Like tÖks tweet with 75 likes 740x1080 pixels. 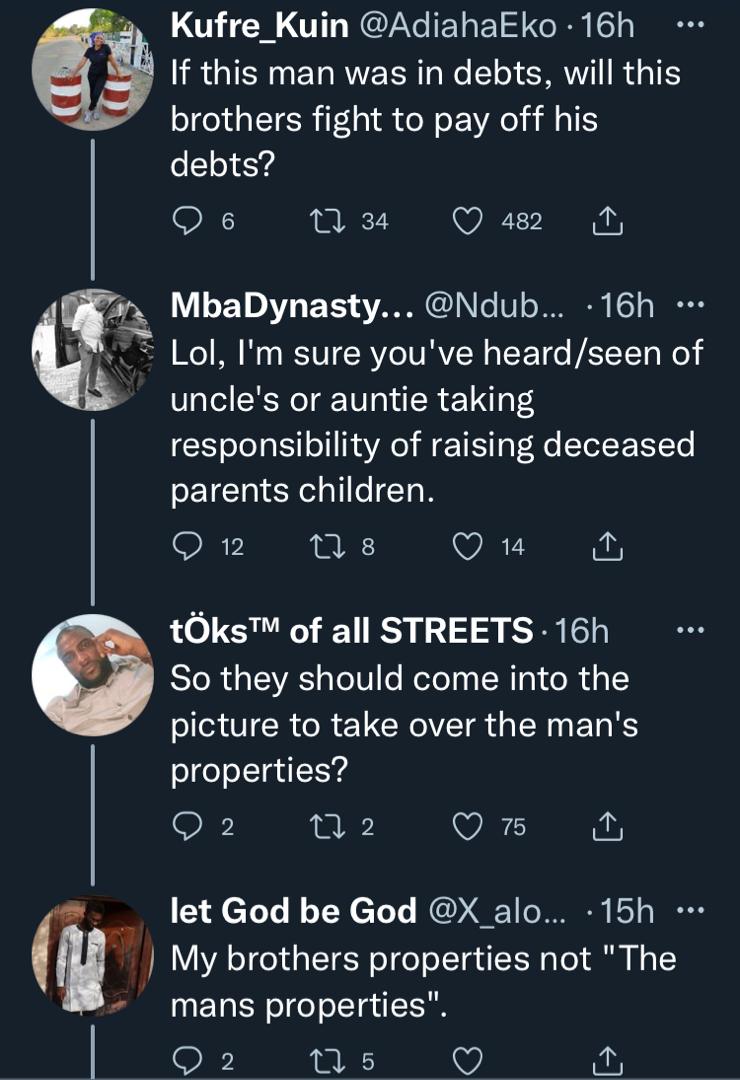(468, 827)
